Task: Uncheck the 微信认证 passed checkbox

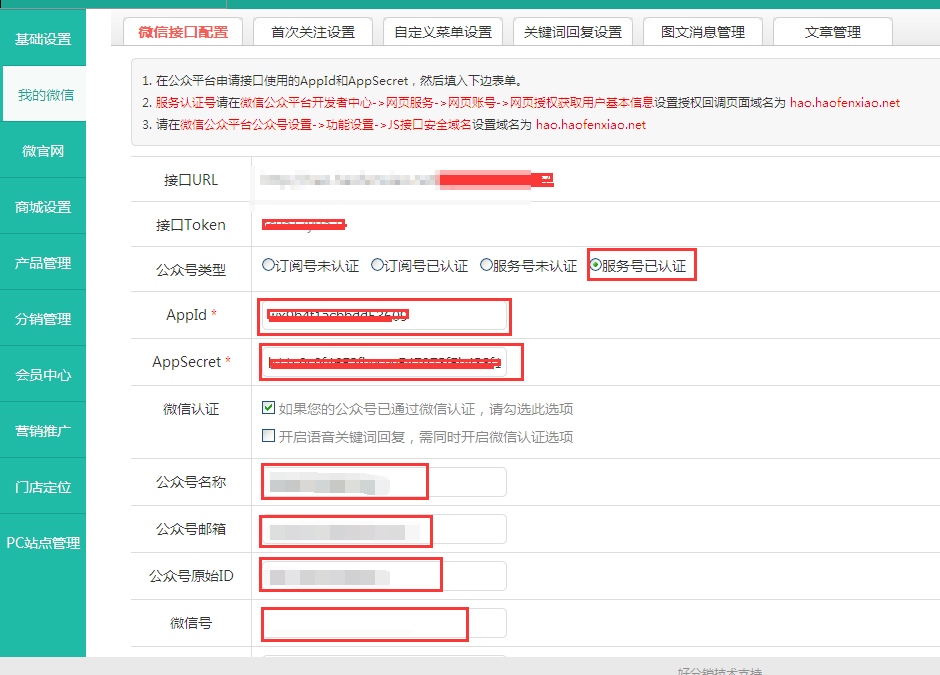Action: (x=268, y=408)
